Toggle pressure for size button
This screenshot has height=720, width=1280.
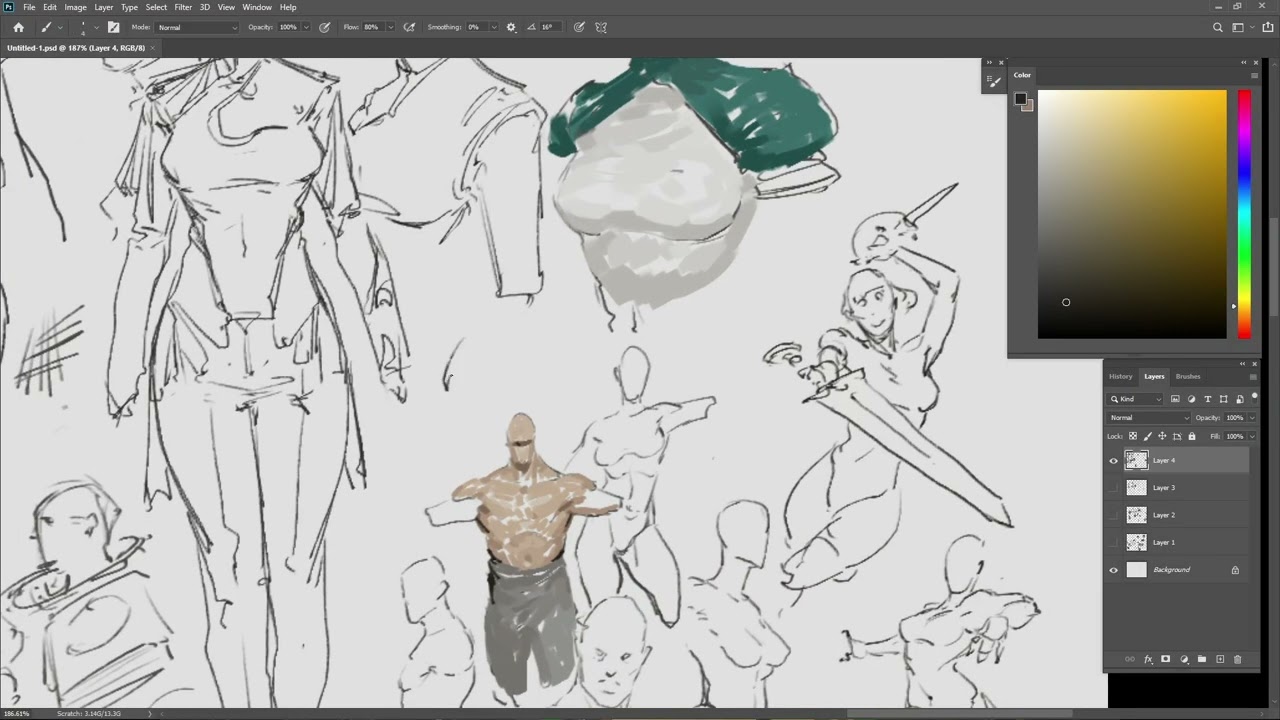[579, 27]
